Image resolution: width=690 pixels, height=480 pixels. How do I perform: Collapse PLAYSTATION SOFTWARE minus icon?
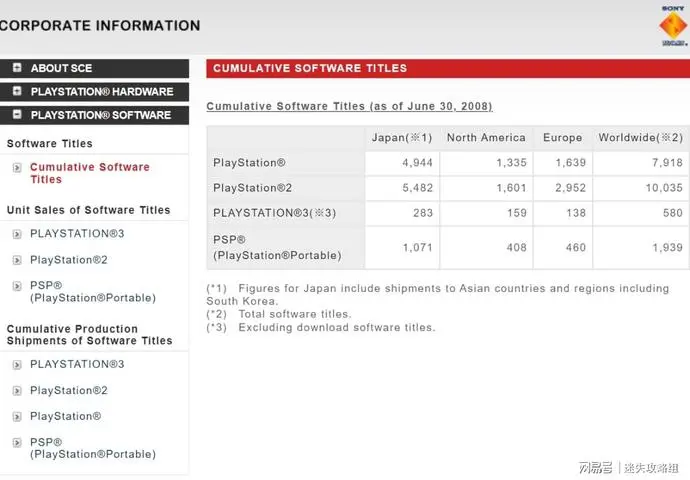click(x=17, y=114)
